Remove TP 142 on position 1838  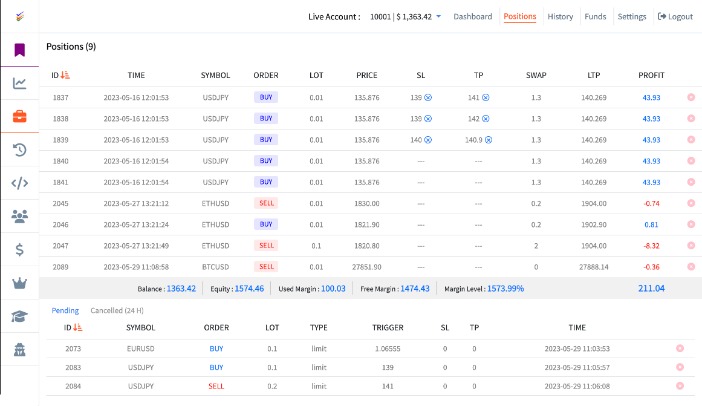(x=485, y=119)
